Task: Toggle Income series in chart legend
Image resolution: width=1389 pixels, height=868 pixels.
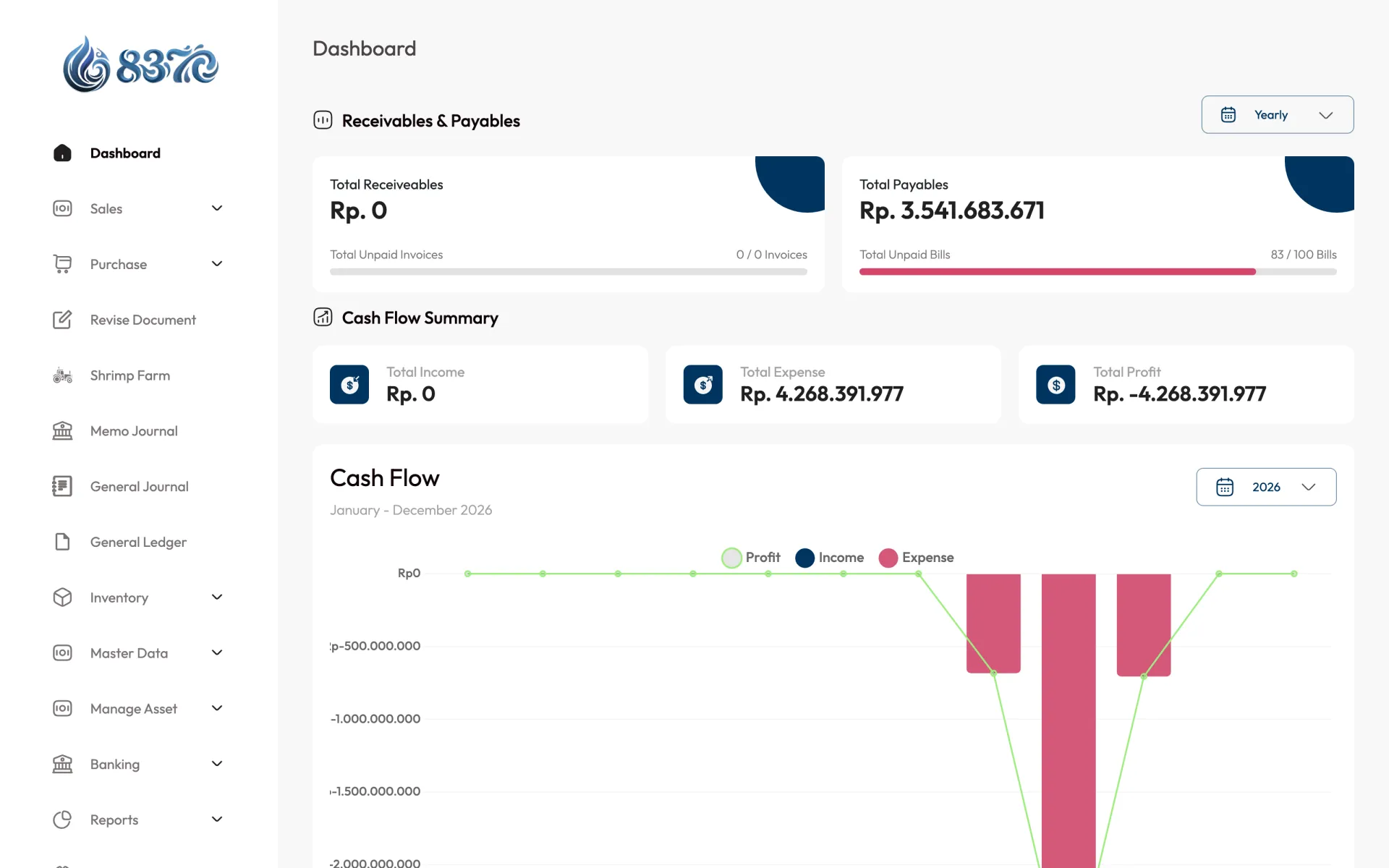Action: (x=829, y=558)
